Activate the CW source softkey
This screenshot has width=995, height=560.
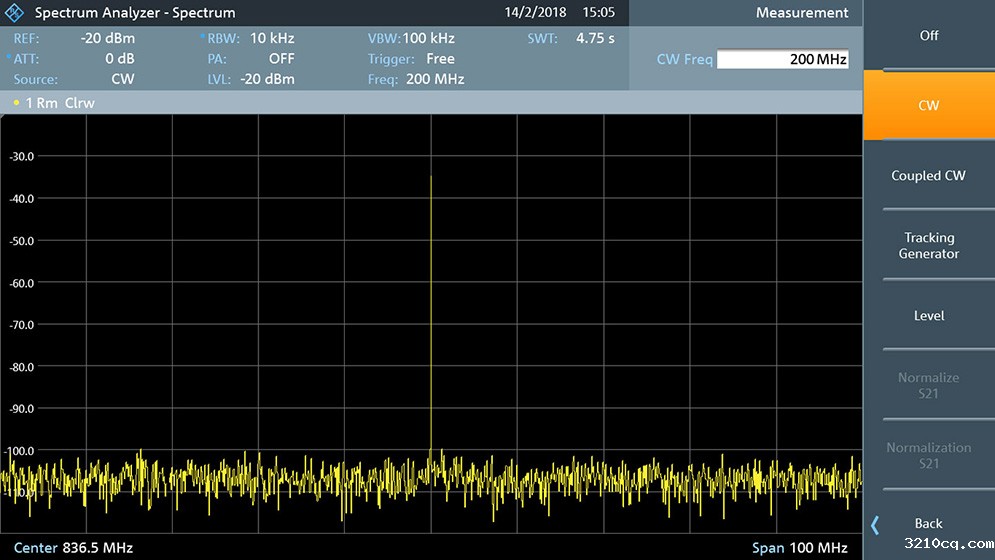pyautogui.click(x=929, y=105)
